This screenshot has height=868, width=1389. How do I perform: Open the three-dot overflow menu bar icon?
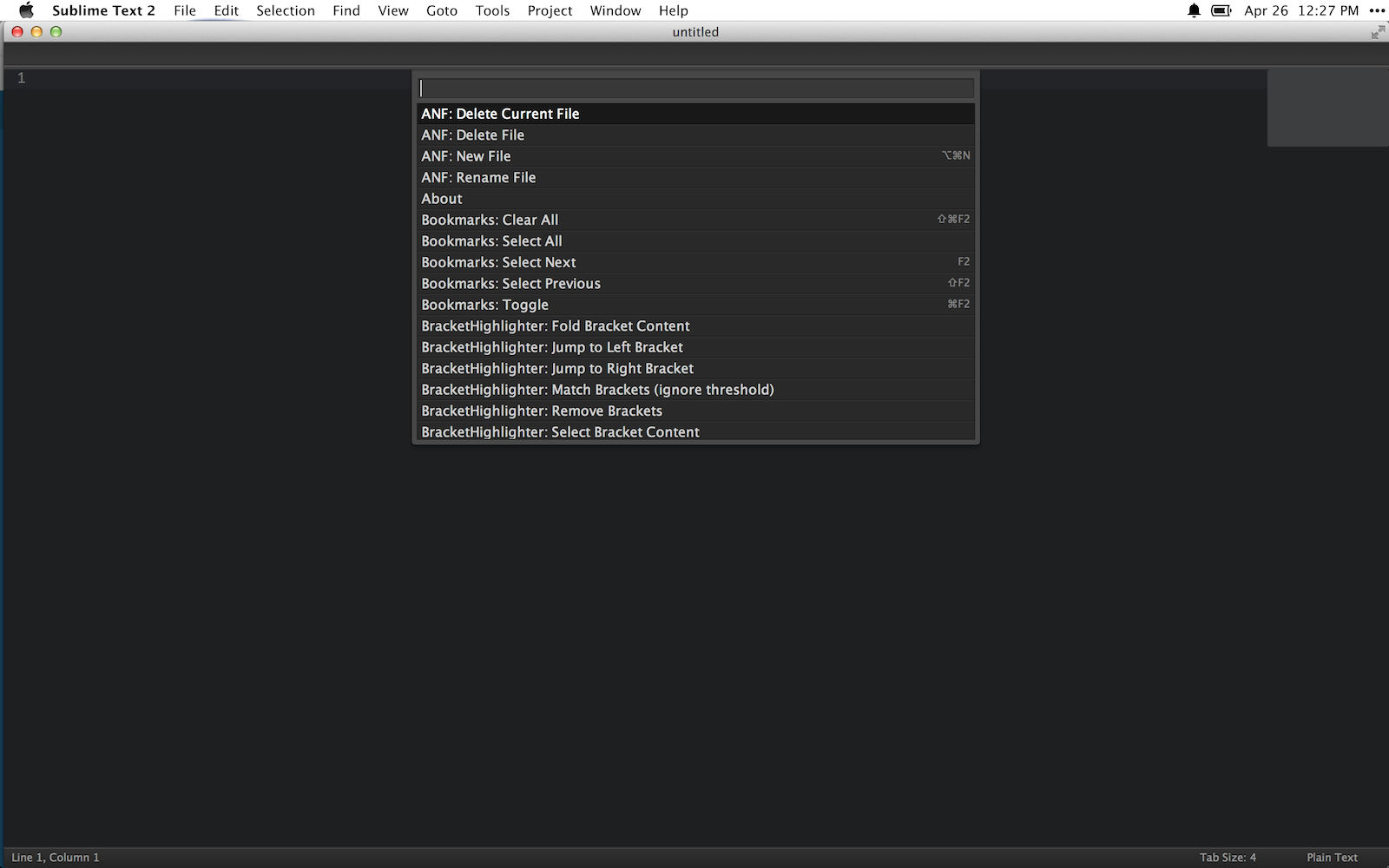1378,10
